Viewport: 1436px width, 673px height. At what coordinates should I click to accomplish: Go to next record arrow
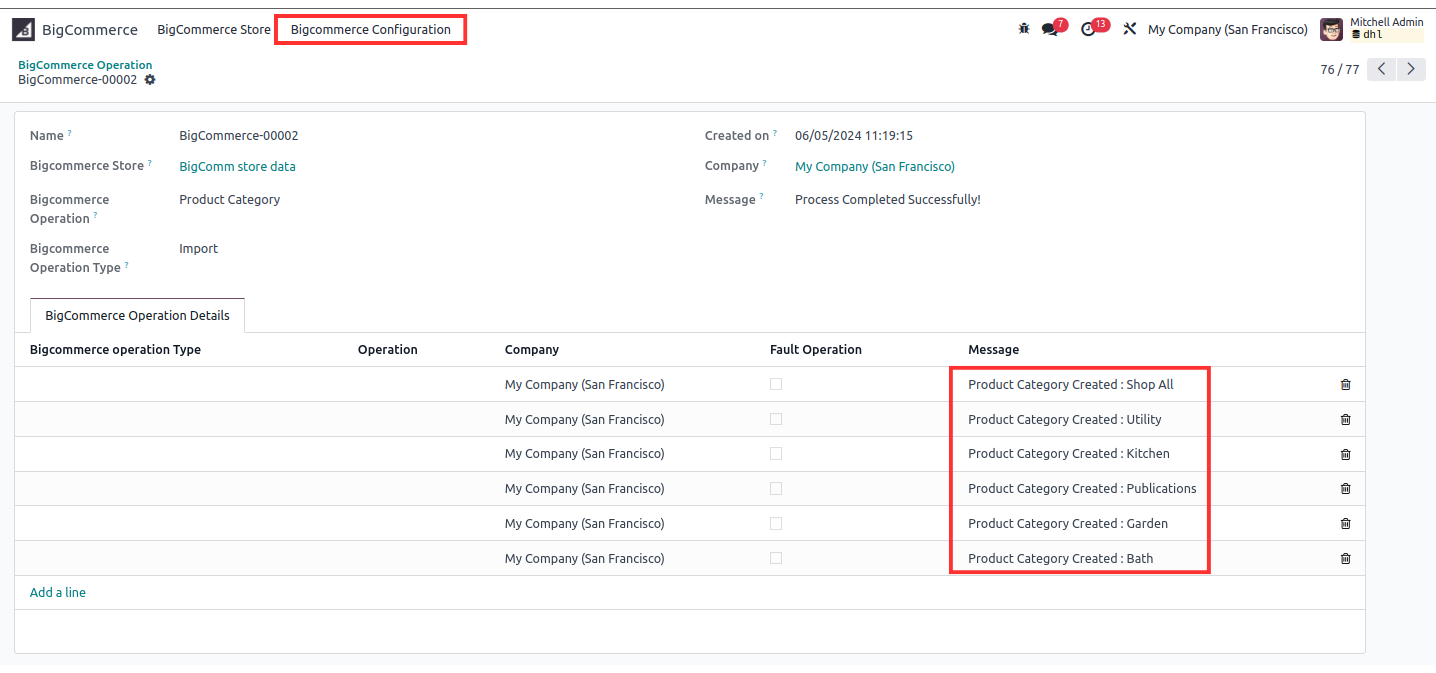1411,69
